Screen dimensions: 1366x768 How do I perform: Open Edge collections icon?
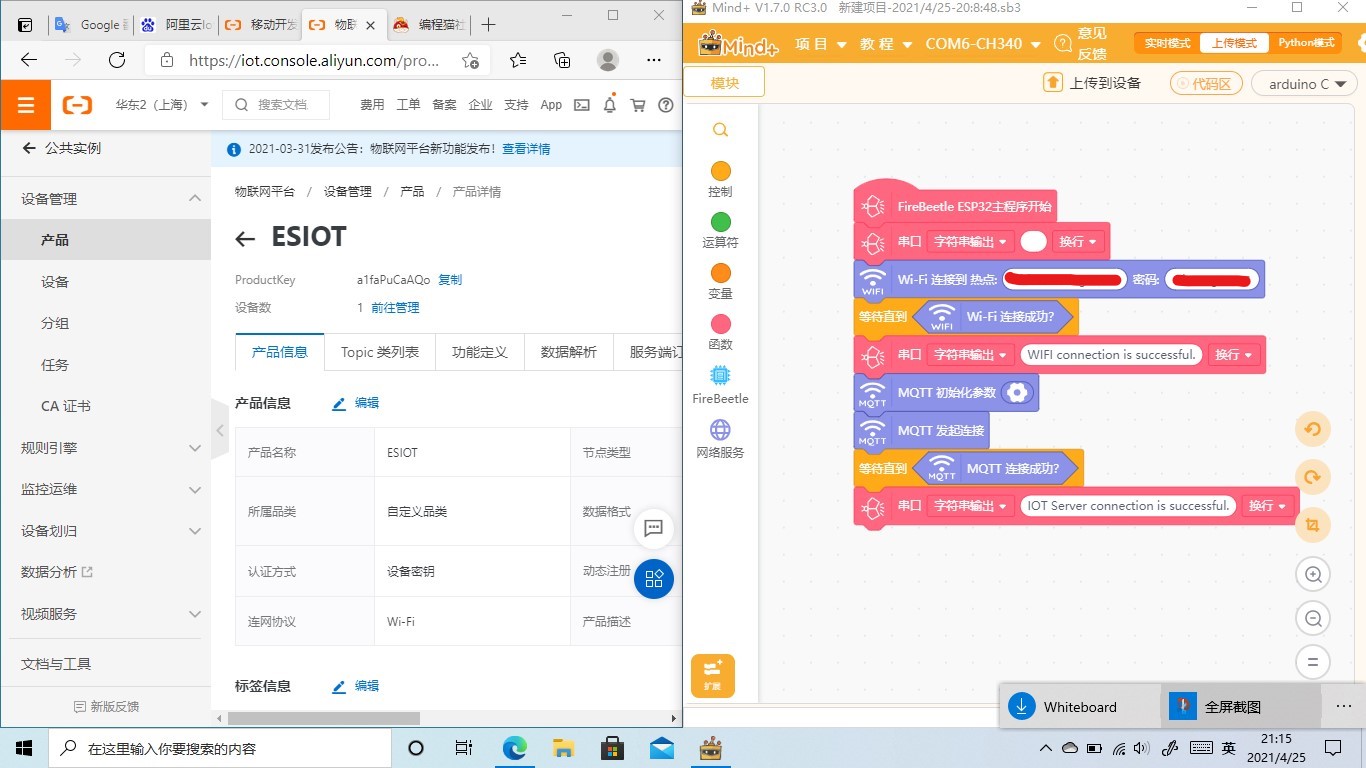562,60
